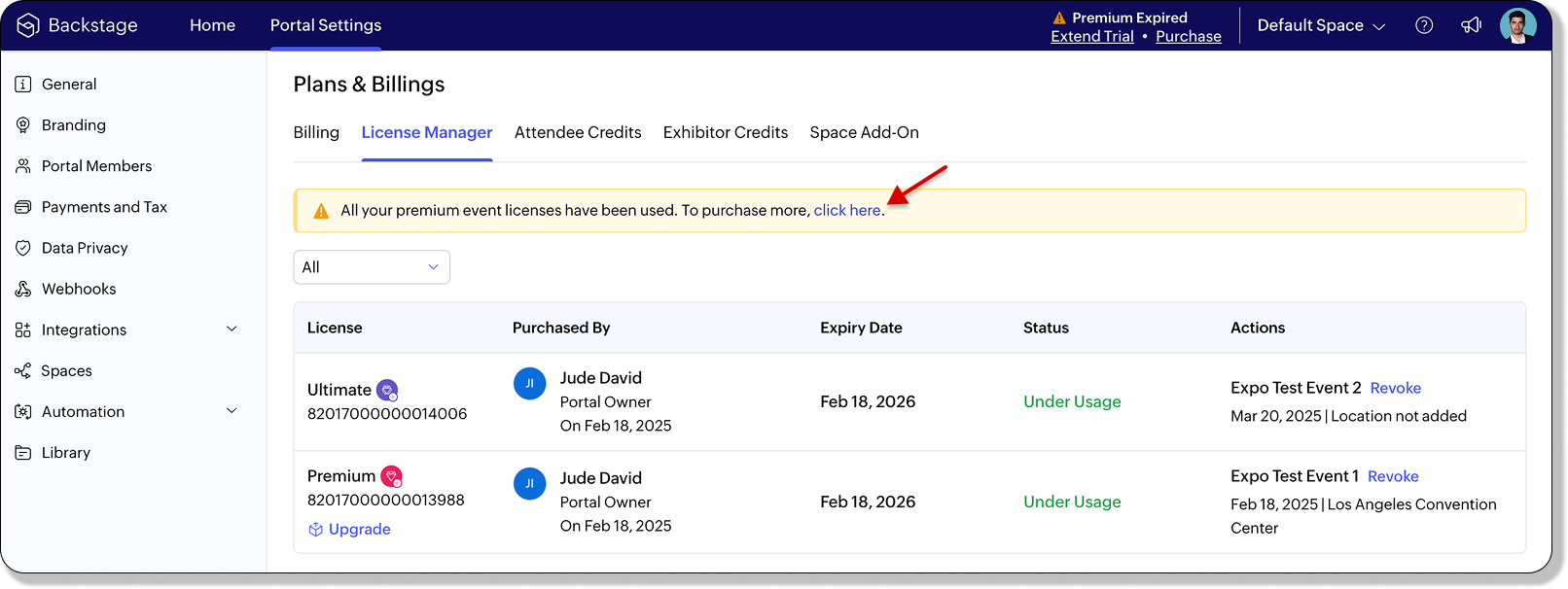The width and height of the screenshot is (1568, 589).
Task: Expand the Automation sidebar section
Action: point(232,411)
